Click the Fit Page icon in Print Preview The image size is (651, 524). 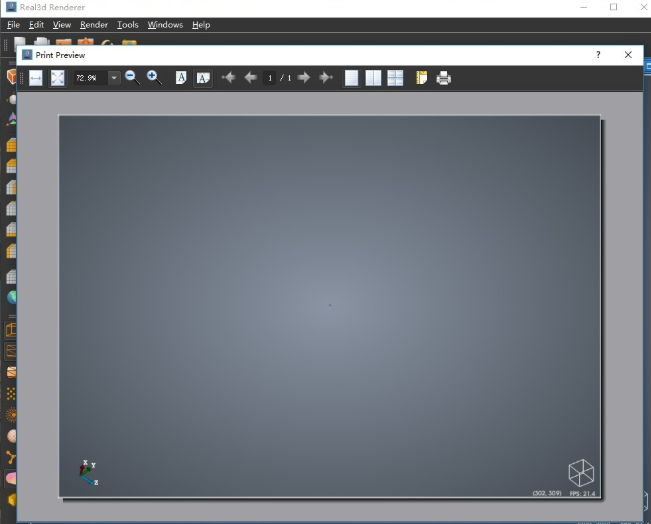click(x=57, y=78)
